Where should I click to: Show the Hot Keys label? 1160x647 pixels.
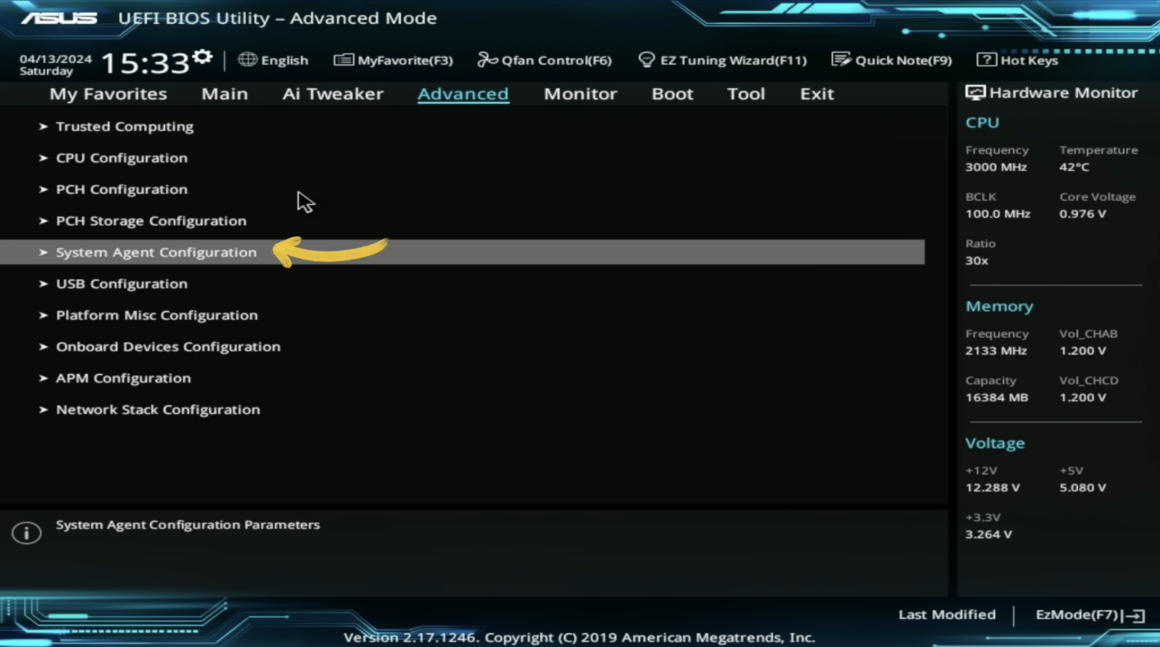click(x=1029, y=61)
